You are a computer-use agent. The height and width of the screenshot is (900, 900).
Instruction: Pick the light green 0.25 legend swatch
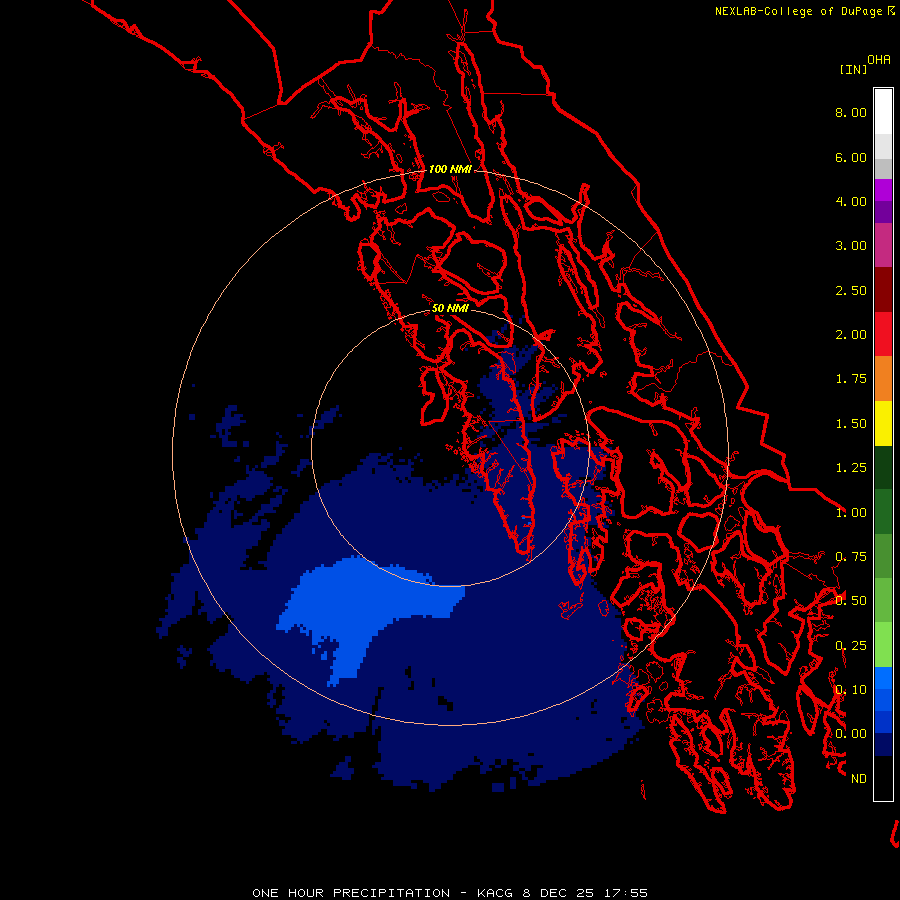click(x=883, y=645)
